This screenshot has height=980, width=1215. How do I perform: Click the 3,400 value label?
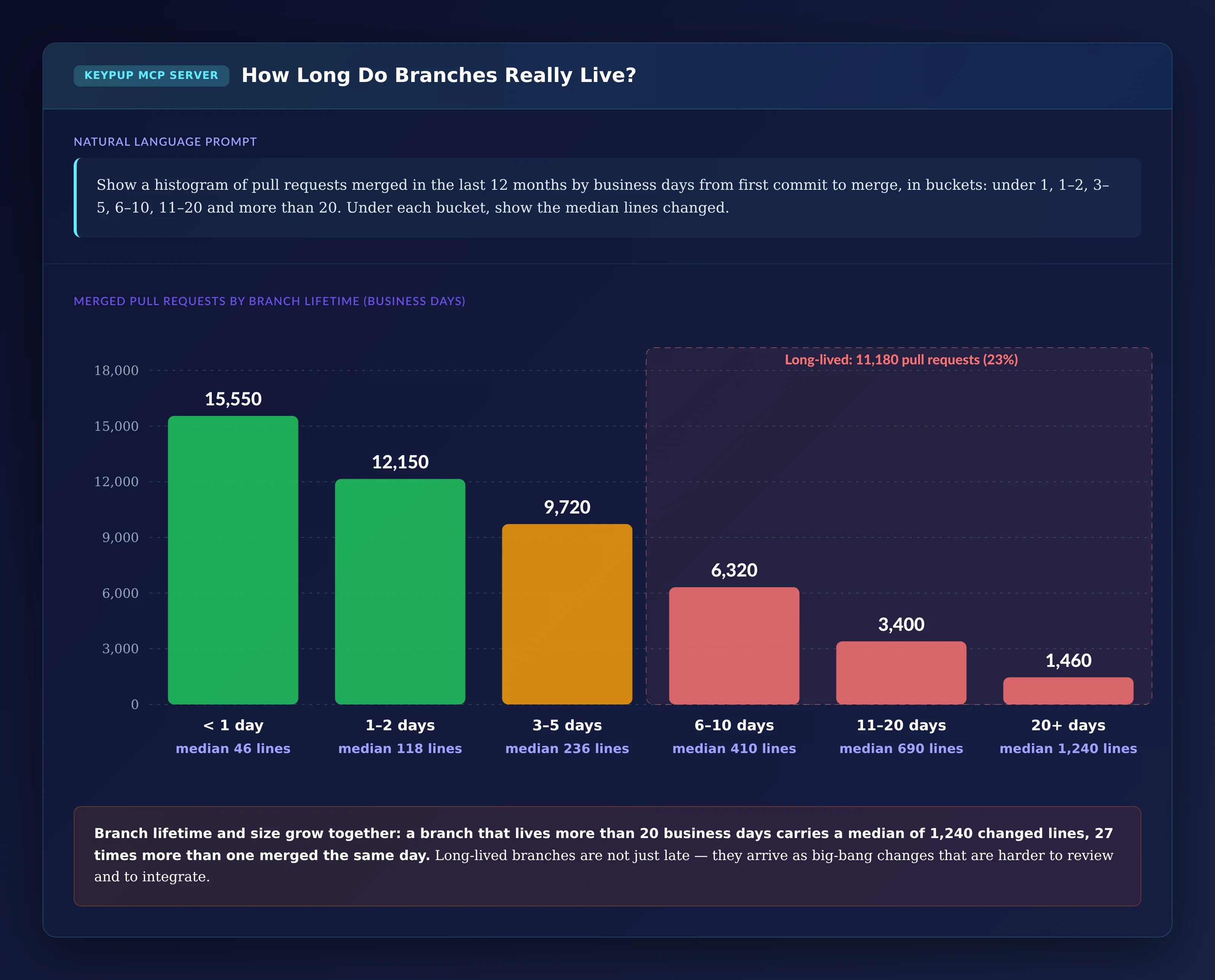pos(902,625)
